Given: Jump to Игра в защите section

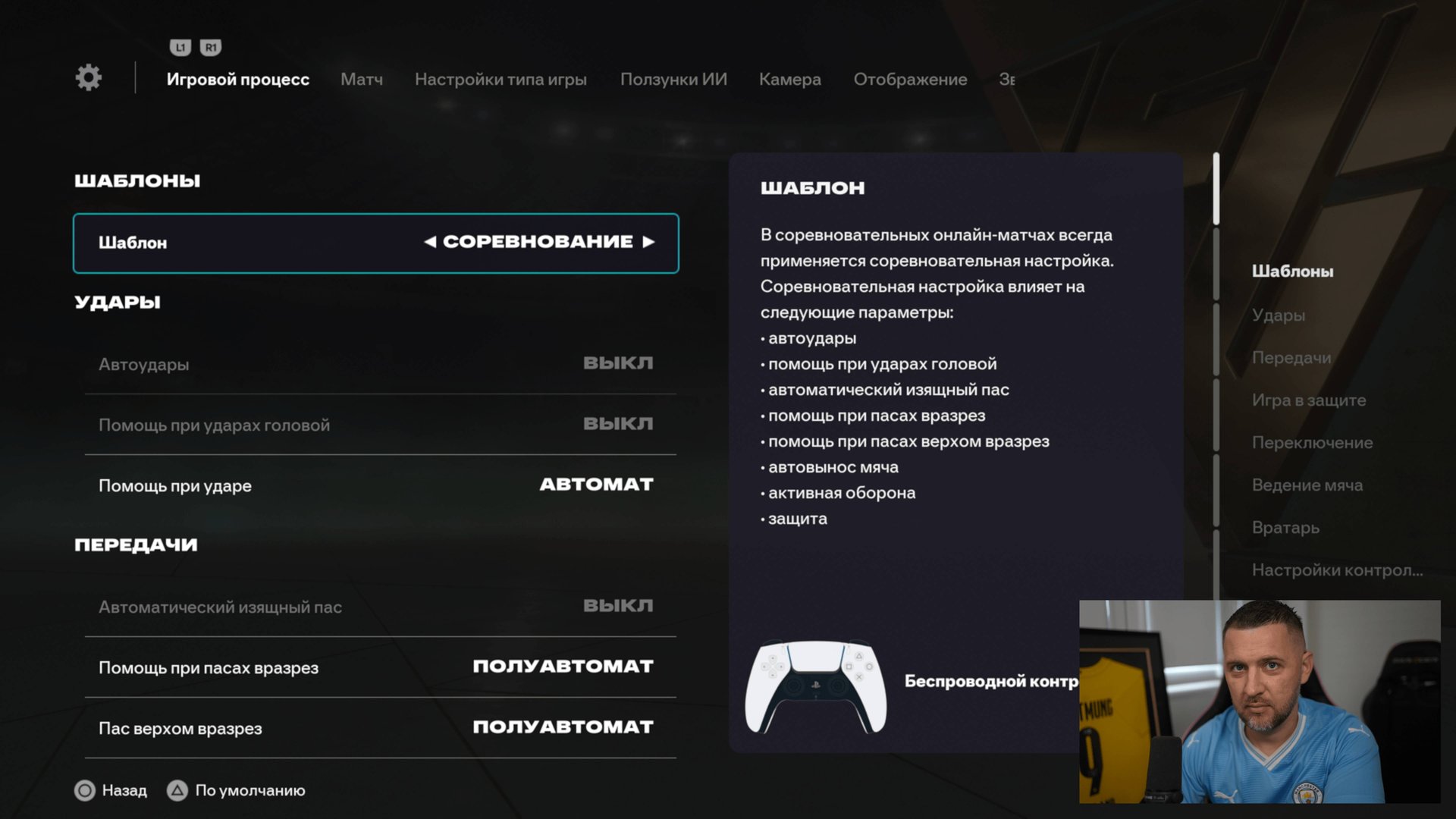Looking at the screenshot, I should pos(1309,400).
